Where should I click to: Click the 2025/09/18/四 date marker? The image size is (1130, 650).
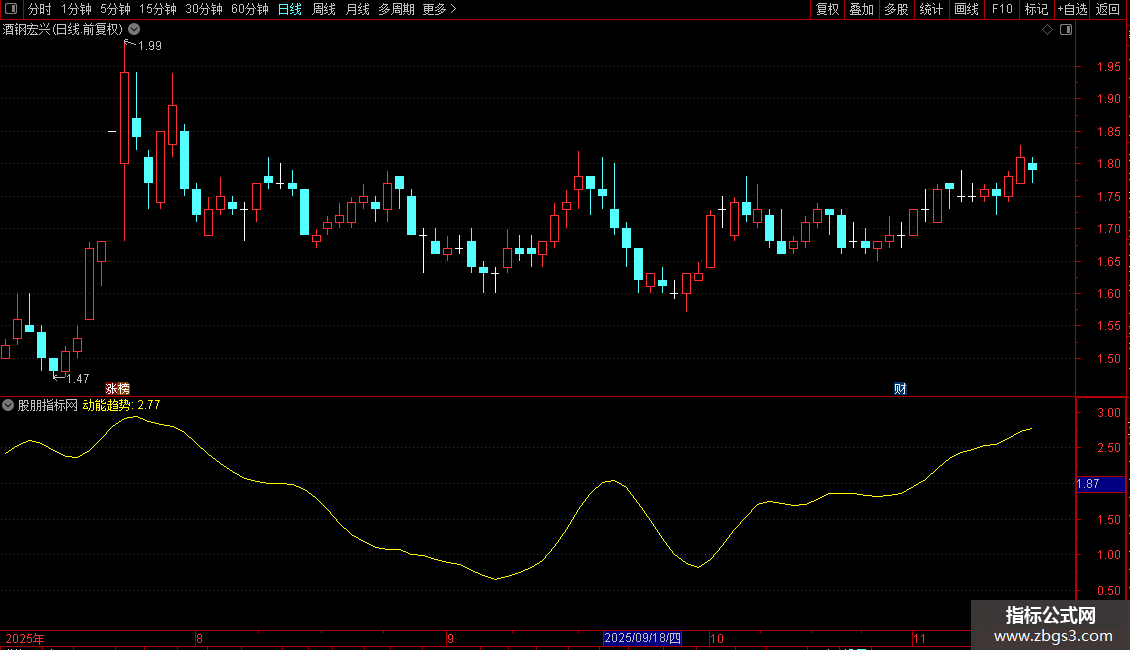[x=642, y=638]
